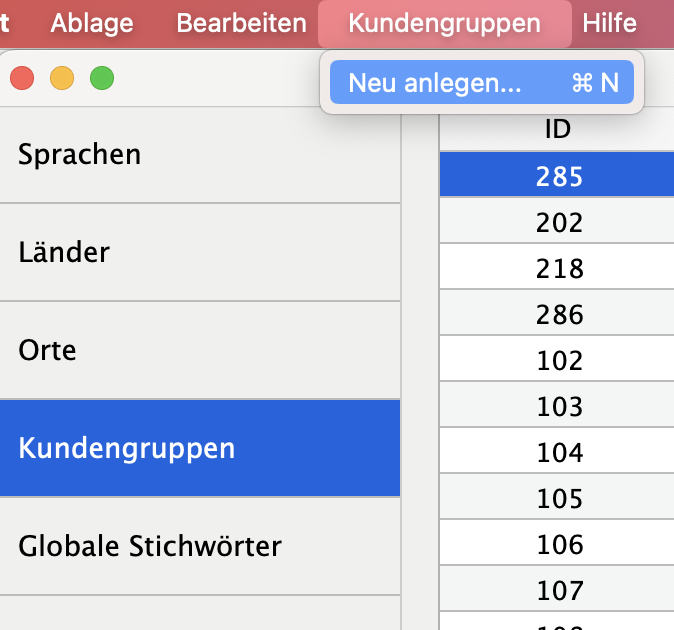Click the yellow minimize window button

pyautogui.click(x=62, y=78)
